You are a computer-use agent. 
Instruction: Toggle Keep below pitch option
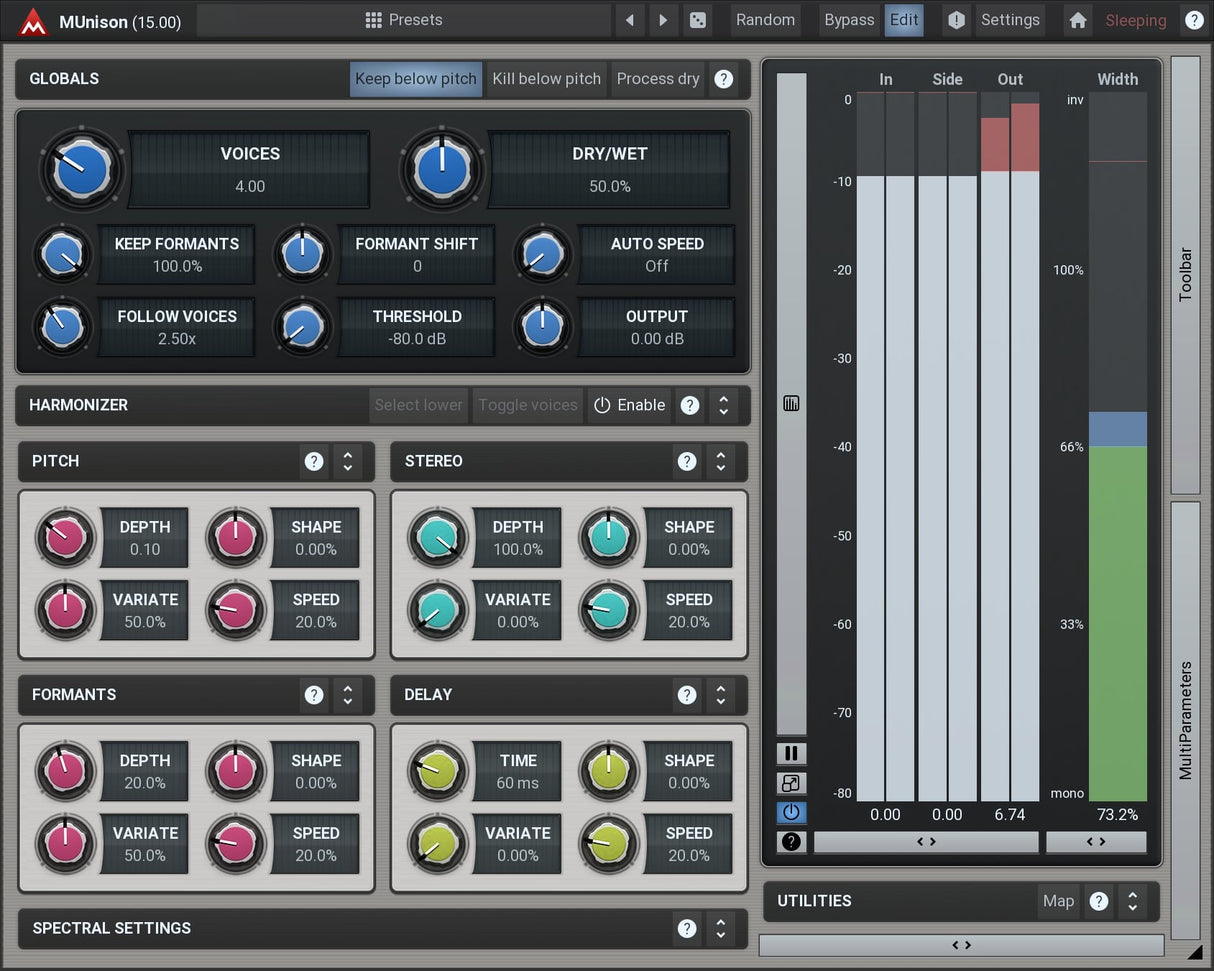[415, 79]
